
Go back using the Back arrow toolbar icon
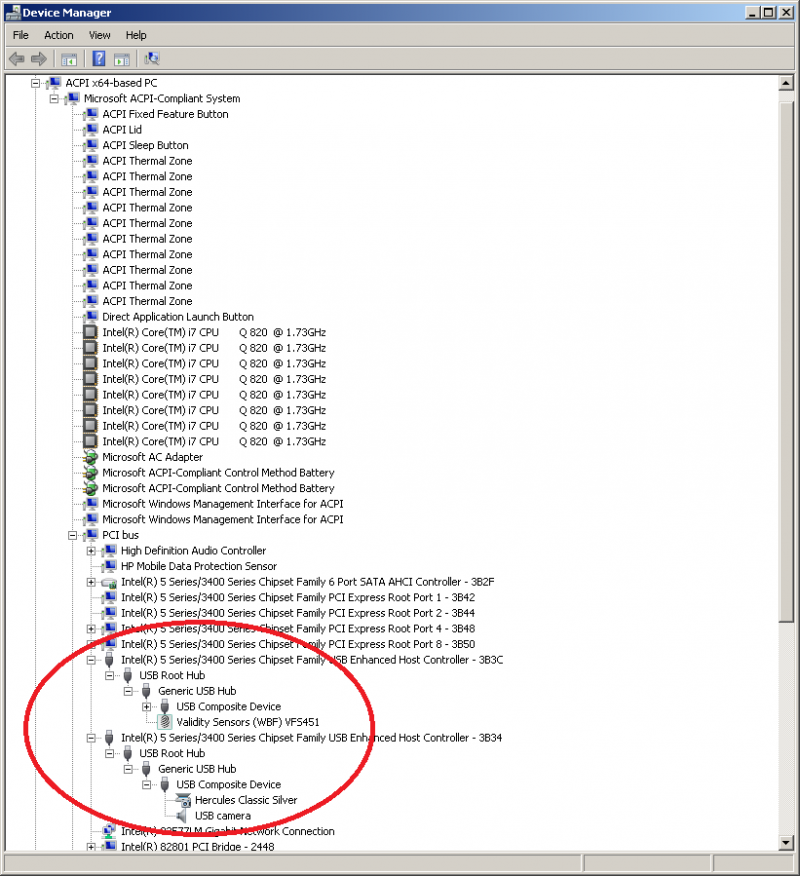click(x=17, y=59)
